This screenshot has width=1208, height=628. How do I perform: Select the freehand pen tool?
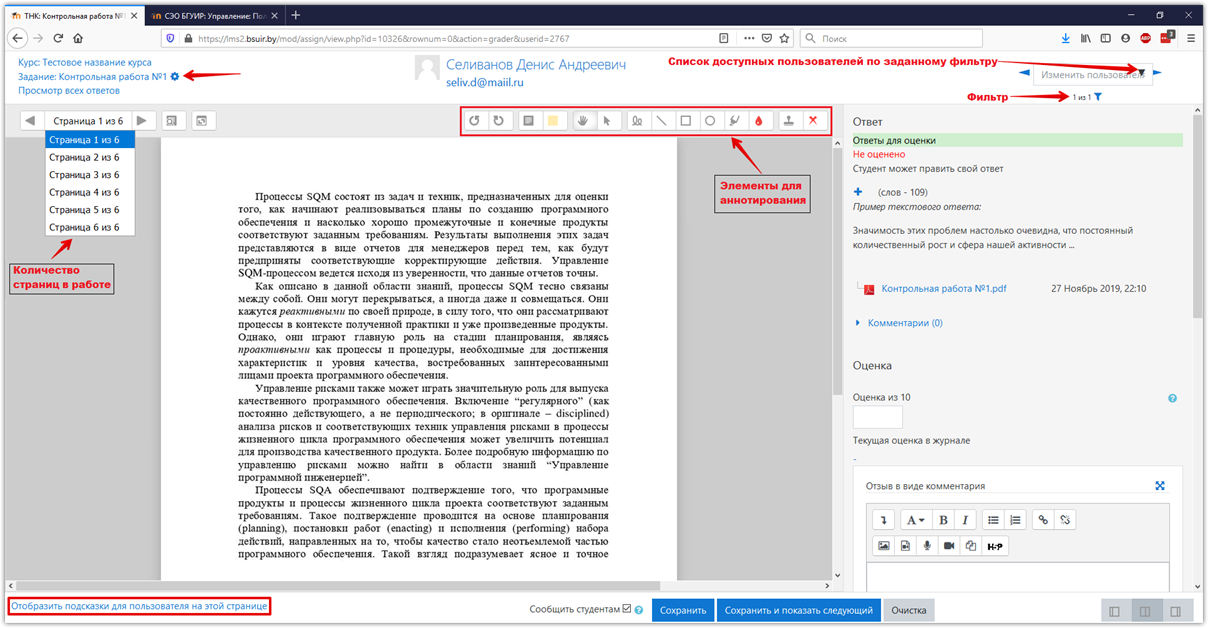click(637, 121)
